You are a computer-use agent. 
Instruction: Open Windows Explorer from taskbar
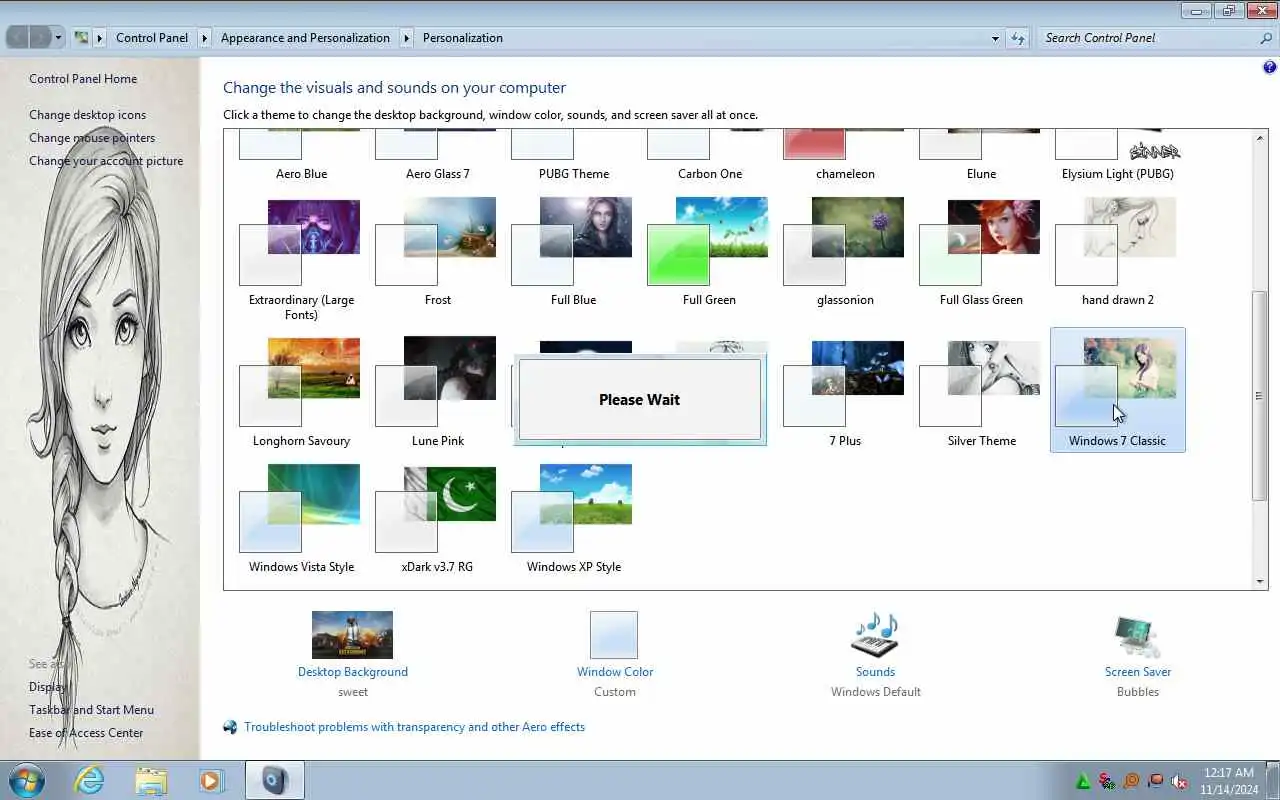[151, 780]
